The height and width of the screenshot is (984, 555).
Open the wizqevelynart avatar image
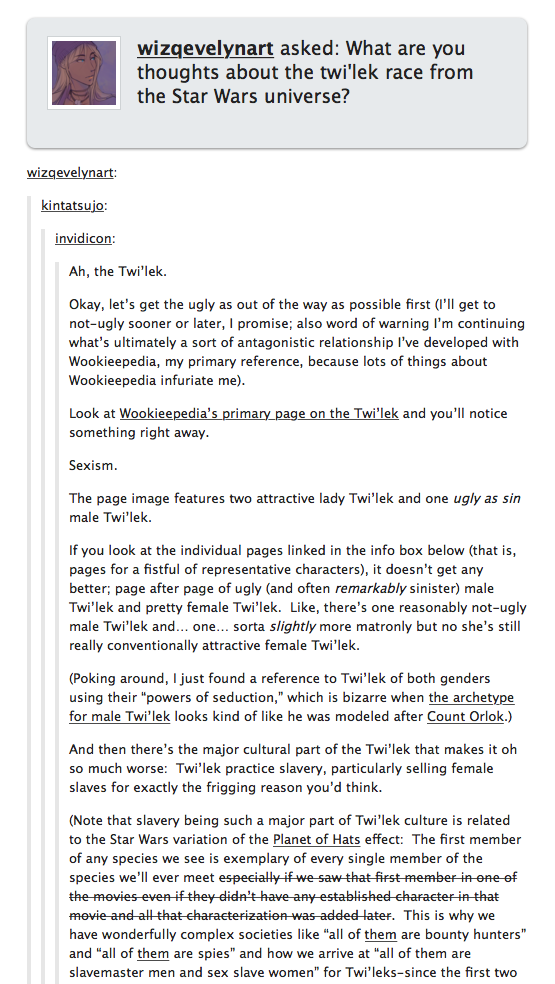pyautogui.click(x=84, y=73)
